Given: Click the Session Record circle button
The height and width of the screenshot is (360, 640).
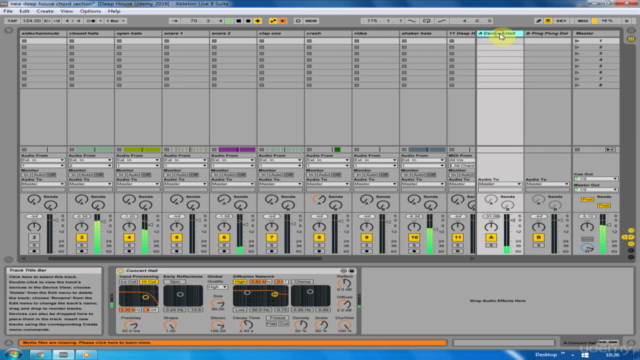Looking at the screenshot, I should coord(298,21).
